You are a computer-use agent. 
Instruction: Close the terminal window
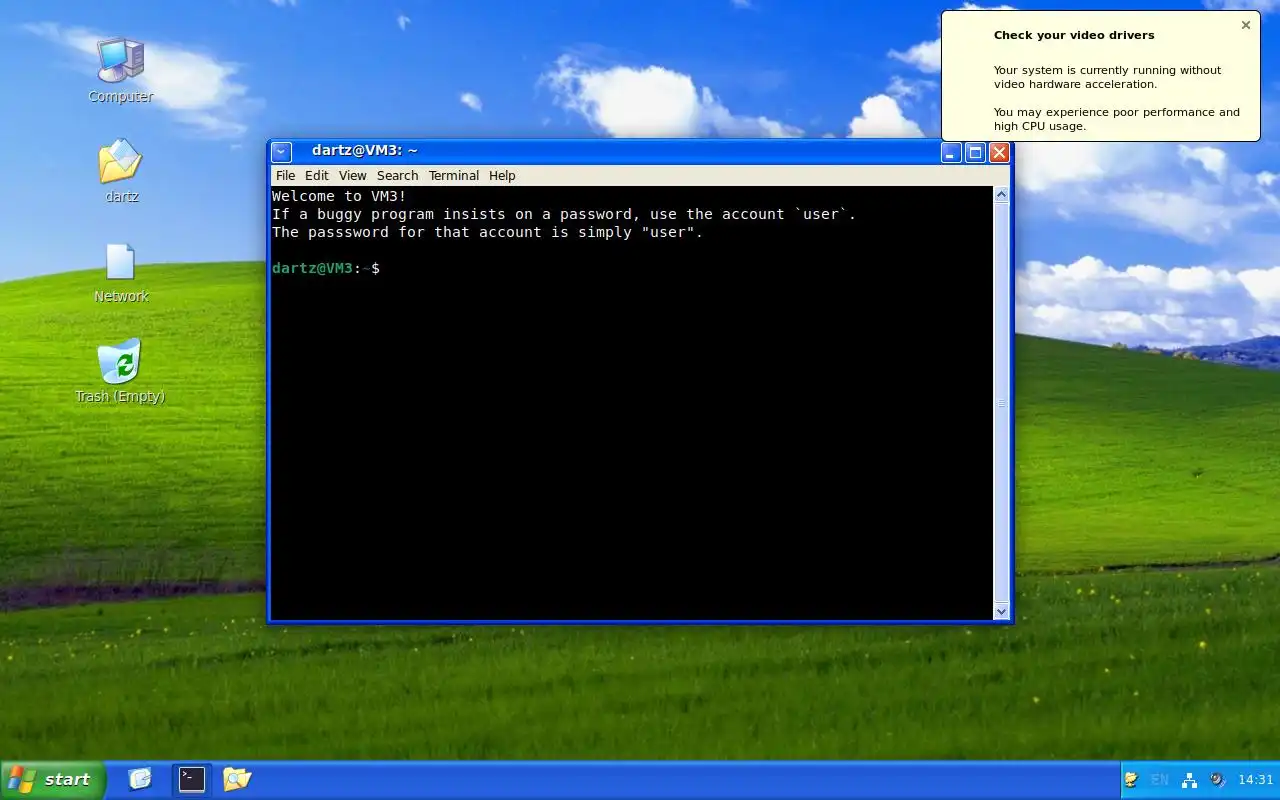pos(999,152)
